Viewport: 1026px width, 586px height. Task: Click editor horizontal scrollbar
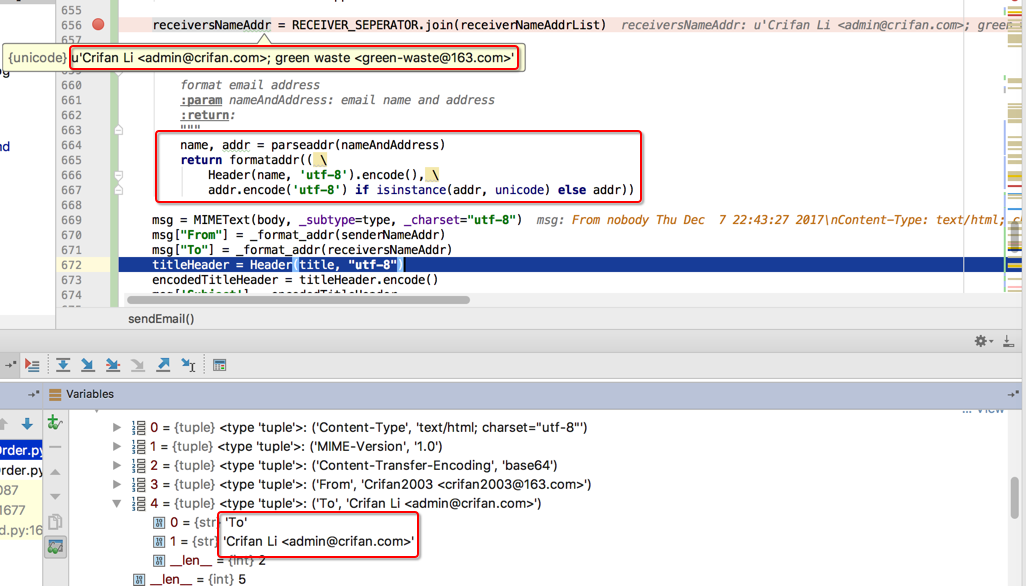point(298,300)
